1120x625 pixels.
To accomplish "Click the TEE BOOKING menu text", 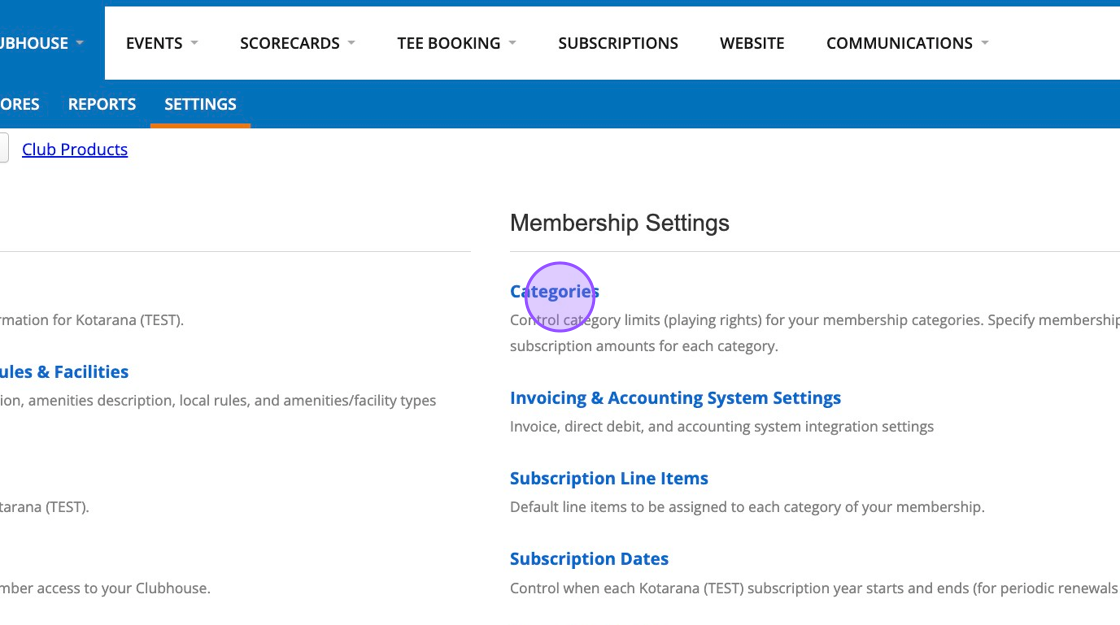I will (448, 43).
